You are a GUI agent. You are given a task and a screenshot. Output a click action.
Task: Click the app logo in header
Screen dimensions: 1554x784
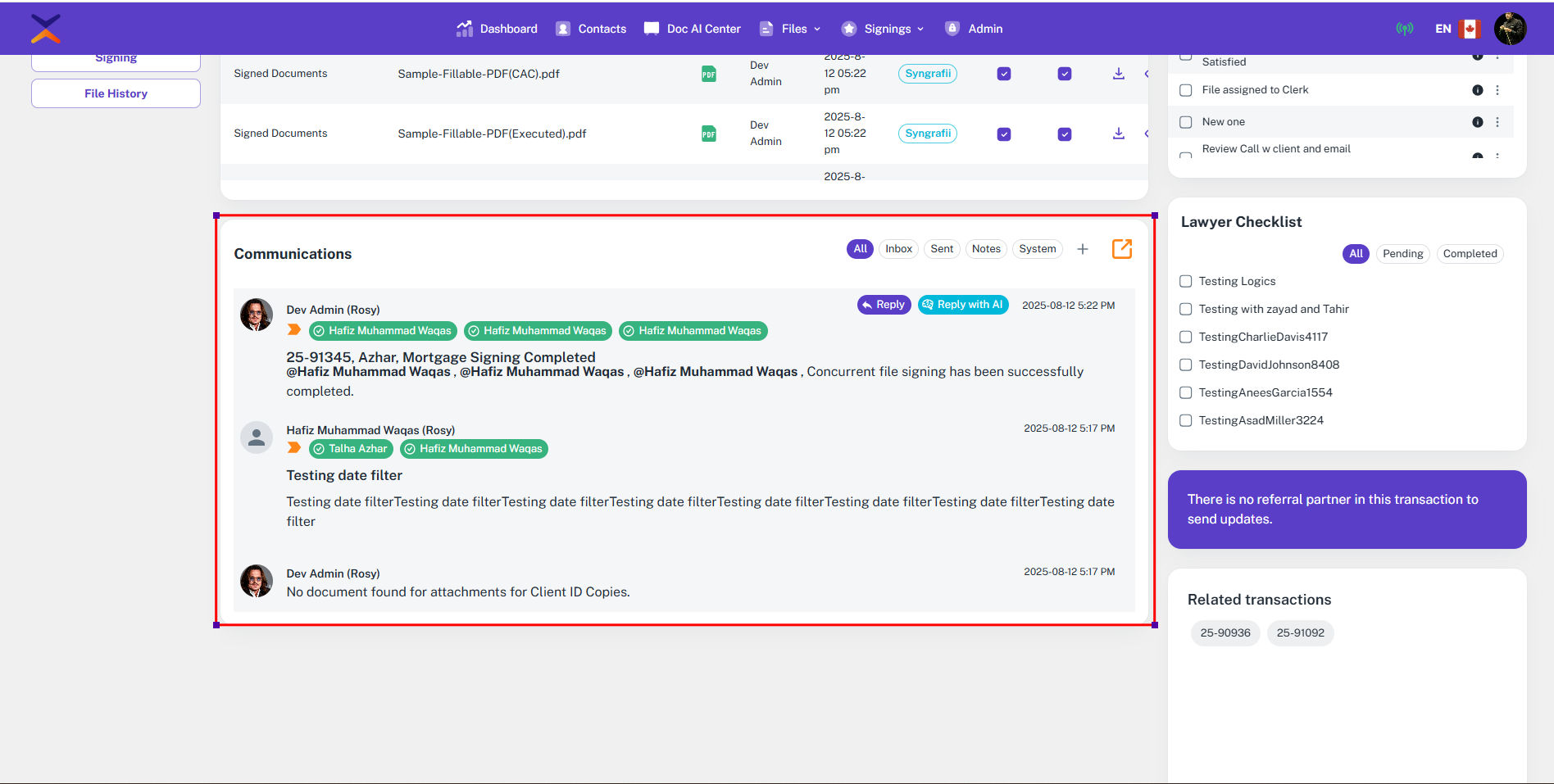pyautogui.click(x=46, y=29)
